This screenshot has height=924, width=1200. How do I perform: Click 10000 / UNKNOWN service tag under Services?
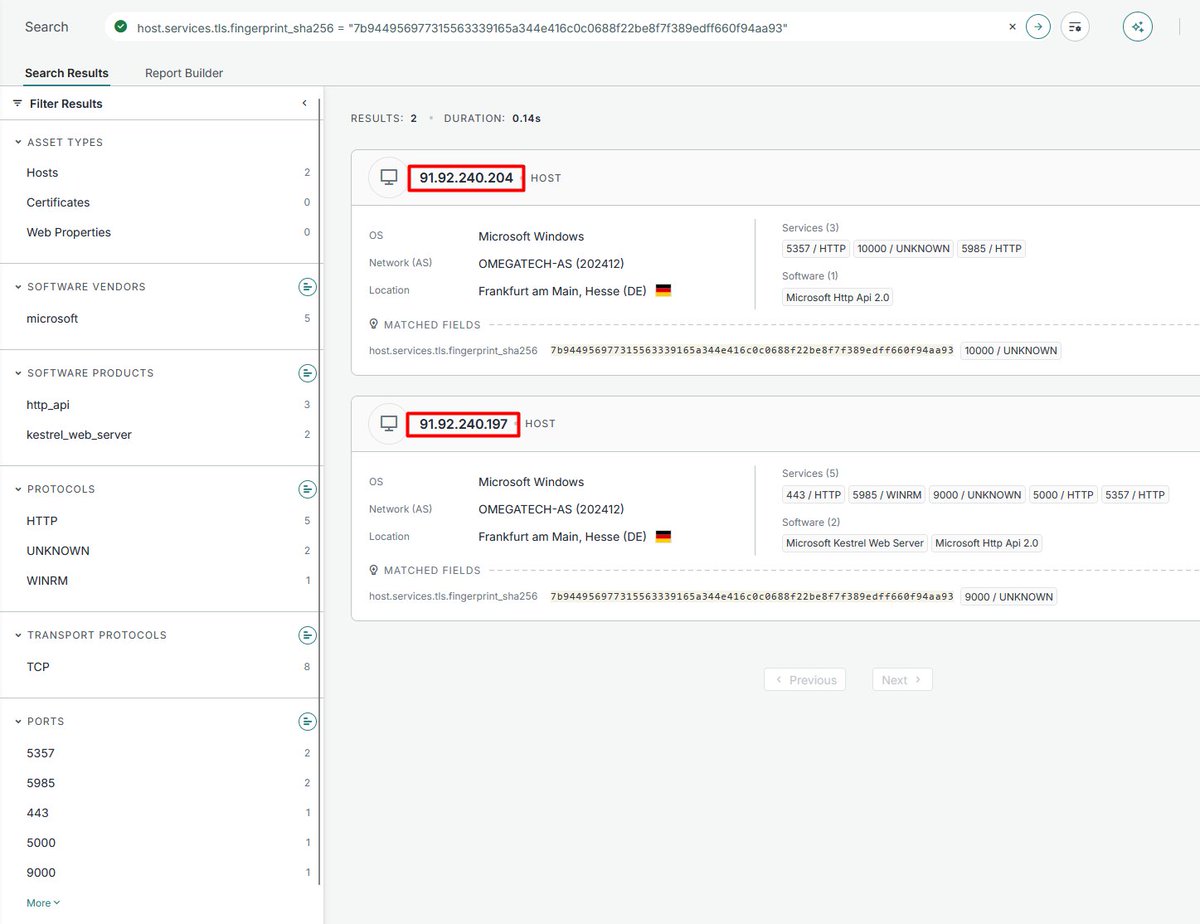(x=903, y=249)
